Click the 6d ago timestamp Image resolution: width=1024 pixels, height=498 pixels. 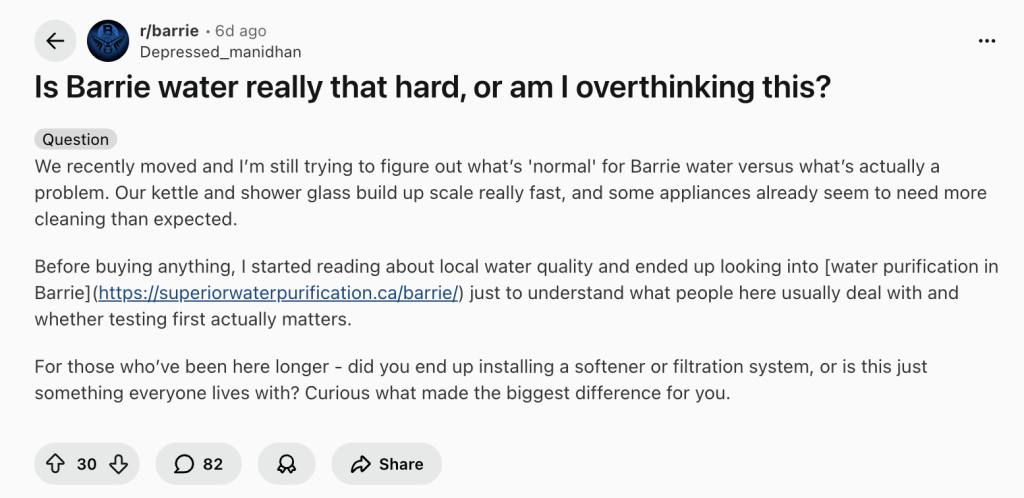241,31
